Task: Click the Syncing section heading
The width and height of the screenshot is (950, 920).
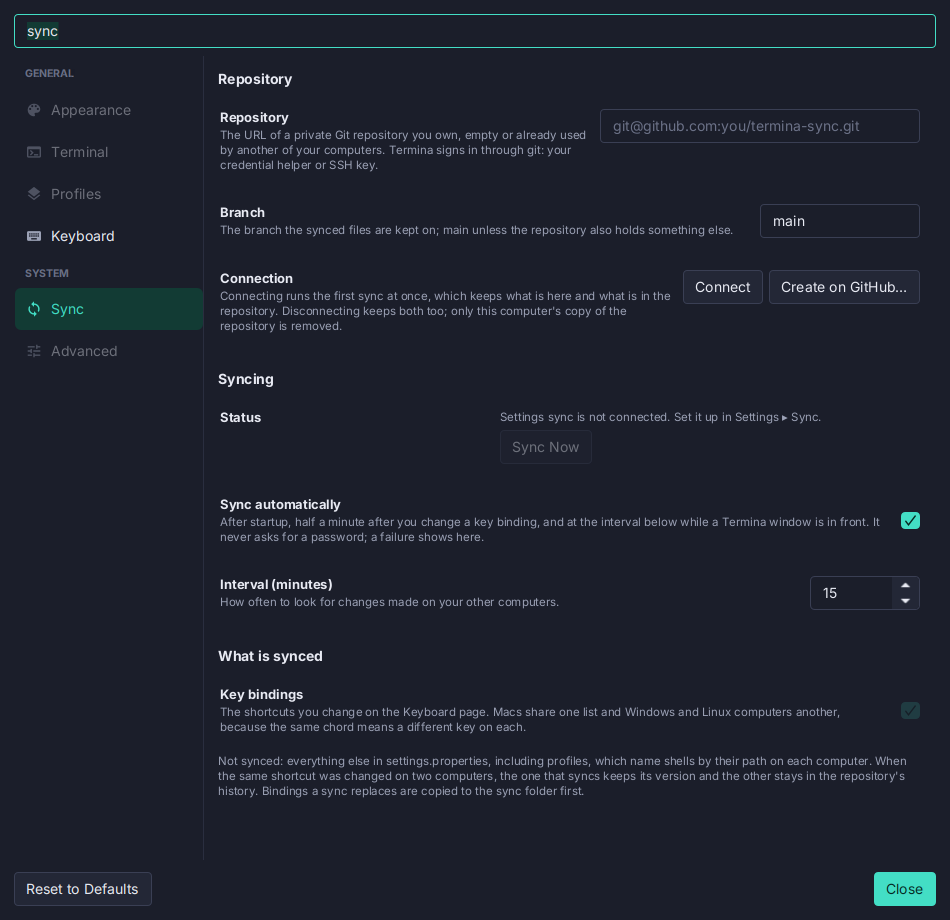Action: tap(245, 379)
